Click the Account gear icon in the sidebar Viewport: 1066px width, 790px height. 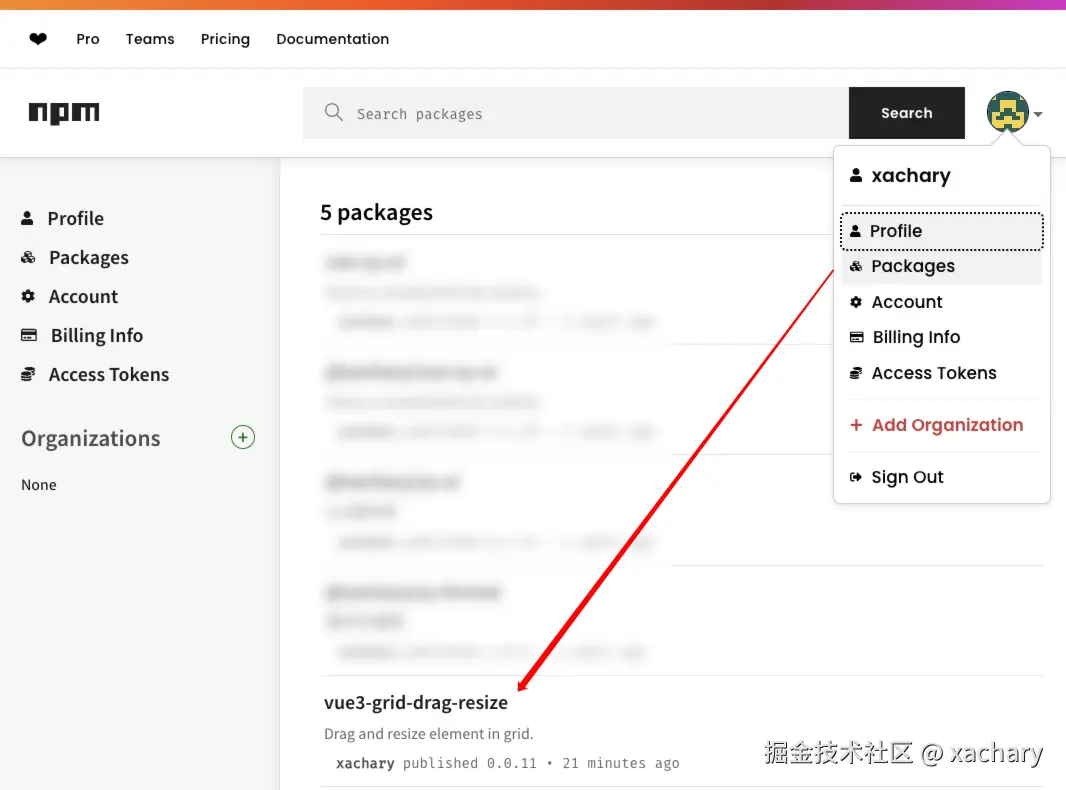26,296
